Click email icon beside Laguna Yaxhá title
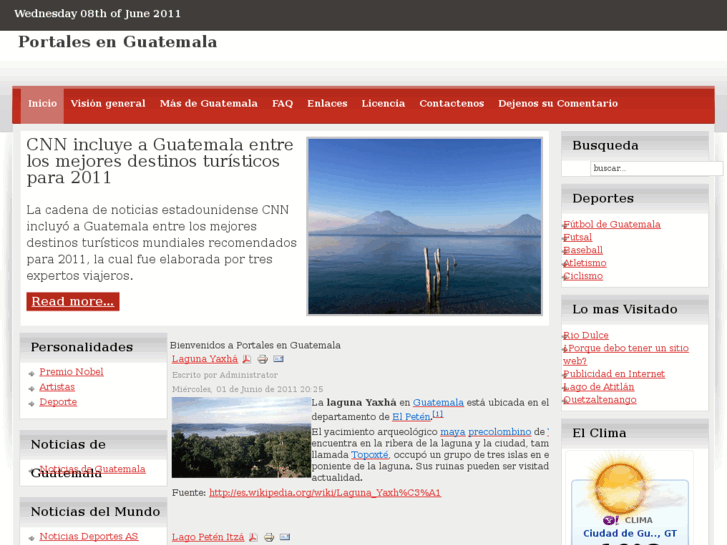Screen dimensions: 727x545 point(278,359)
